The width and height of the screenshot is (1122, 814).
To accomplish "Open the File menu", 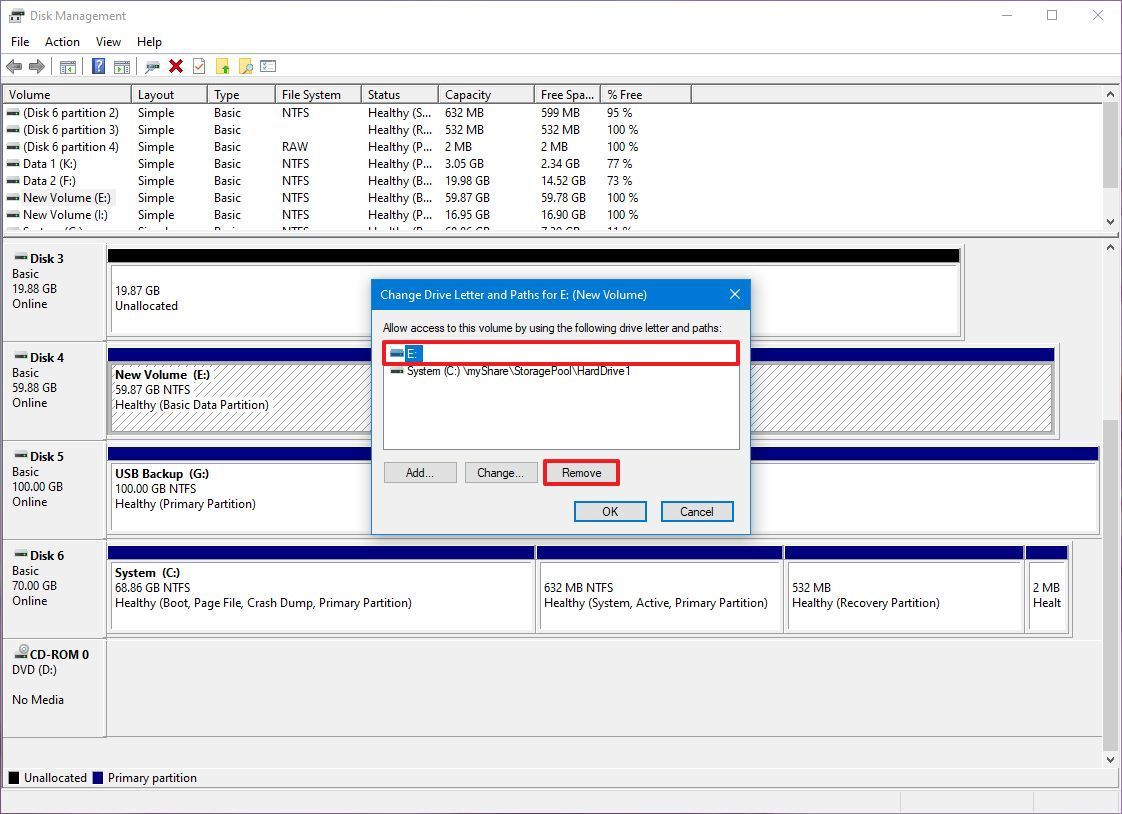I will 19,42.
